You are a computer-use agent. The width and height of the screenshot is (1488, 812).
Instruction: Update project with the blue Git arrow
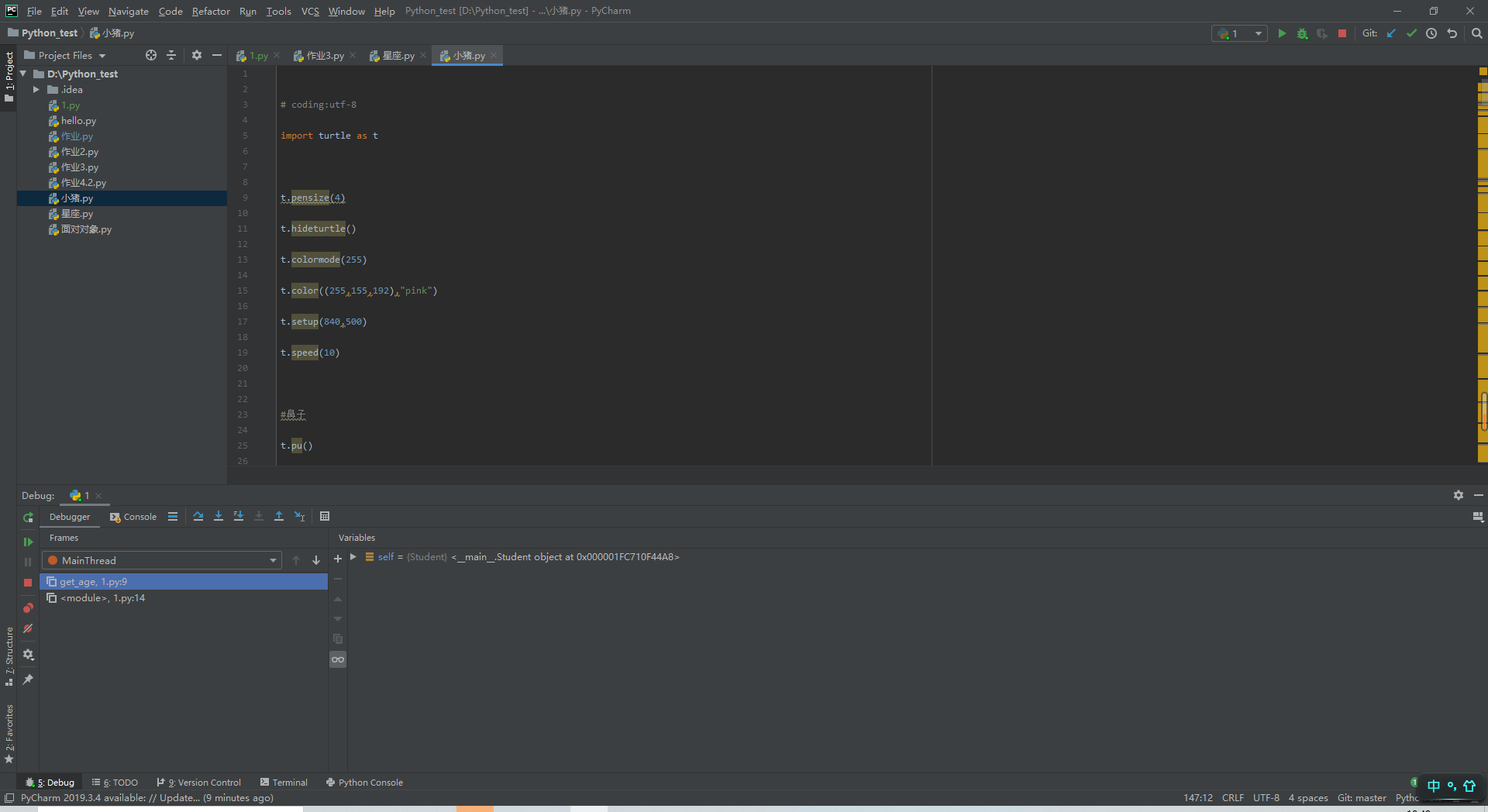1391,33
